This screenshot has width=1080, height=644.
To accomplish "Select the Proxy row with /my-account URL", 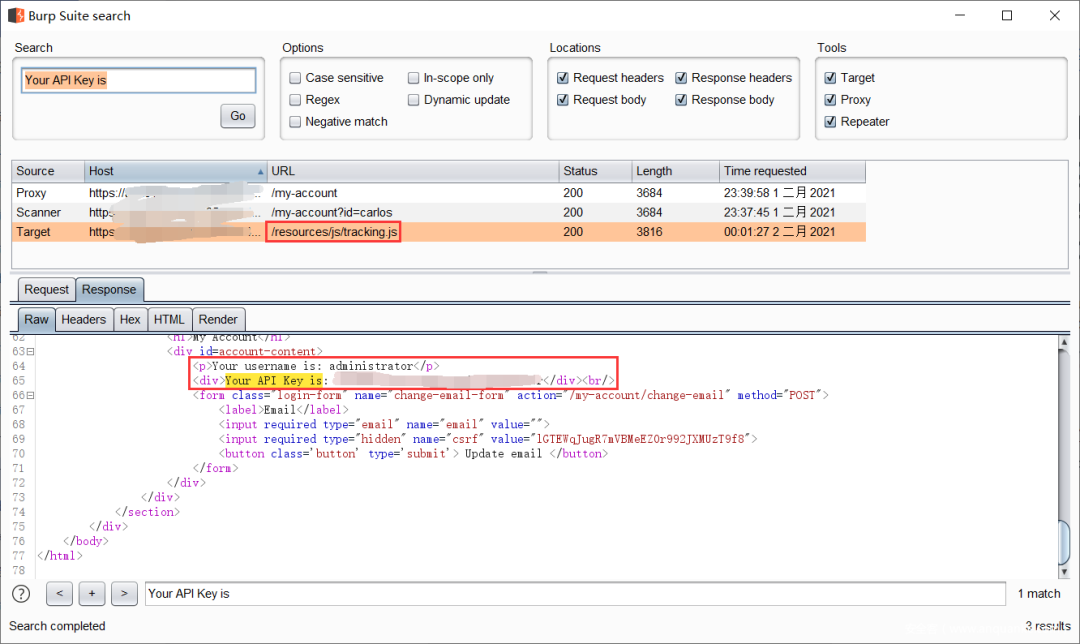I will pyautogui.click(x=439, y=193).
